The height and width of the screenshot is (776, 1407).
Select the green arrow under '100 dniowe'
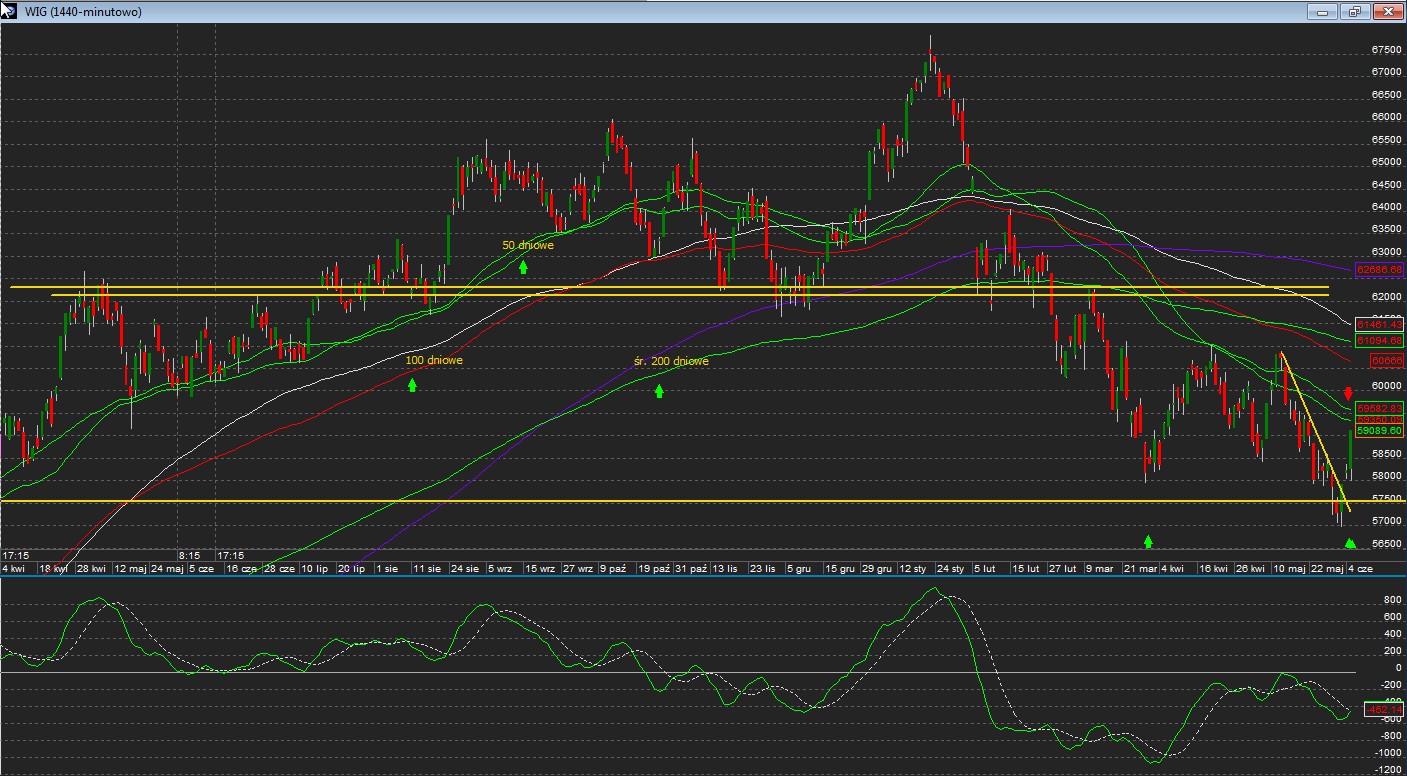point(412,384)
